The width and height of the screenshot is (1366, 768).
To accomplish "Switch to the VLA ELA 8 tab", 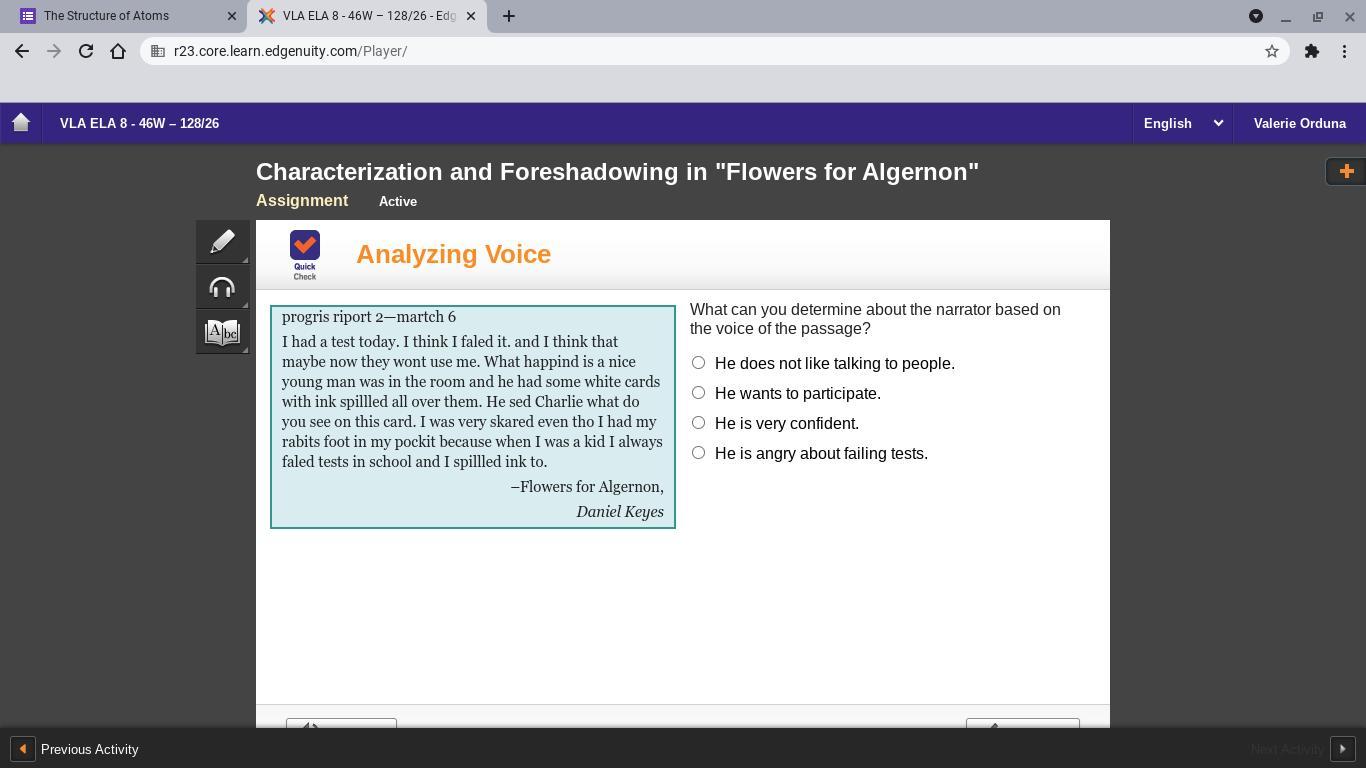I will 368,16.
